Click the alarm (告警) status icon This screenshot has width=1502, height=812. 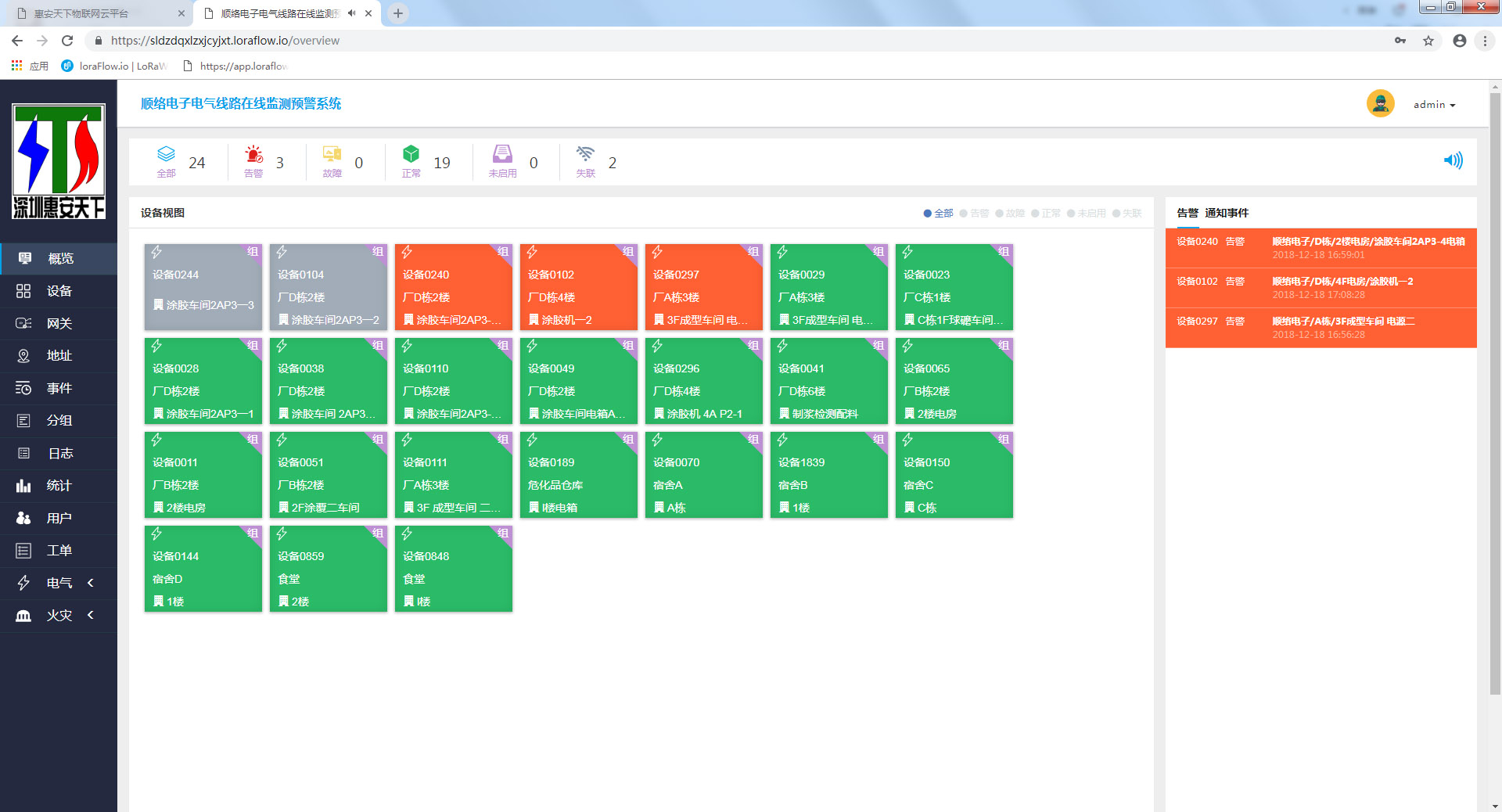(x=253, y=154)
